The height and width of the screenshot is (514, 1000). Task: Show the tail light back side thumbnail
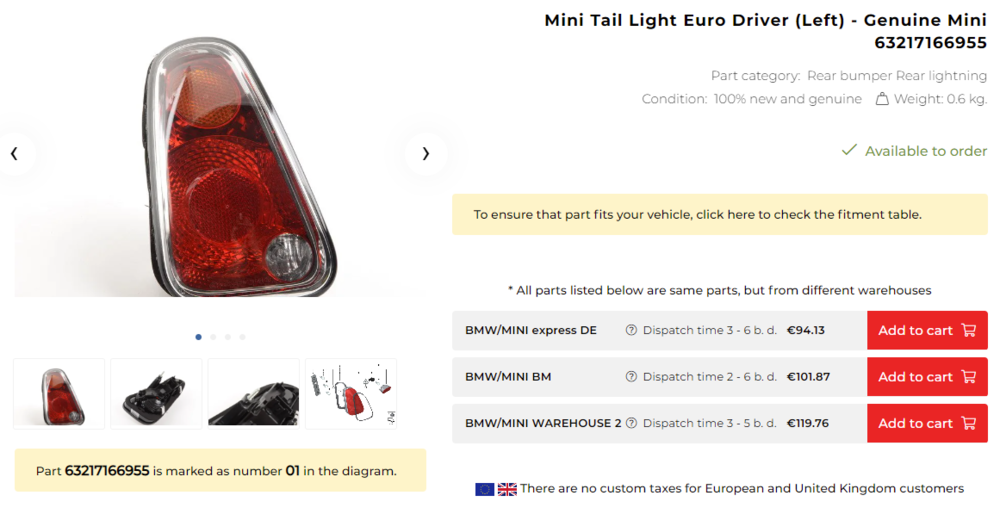[x=156, y=394]
